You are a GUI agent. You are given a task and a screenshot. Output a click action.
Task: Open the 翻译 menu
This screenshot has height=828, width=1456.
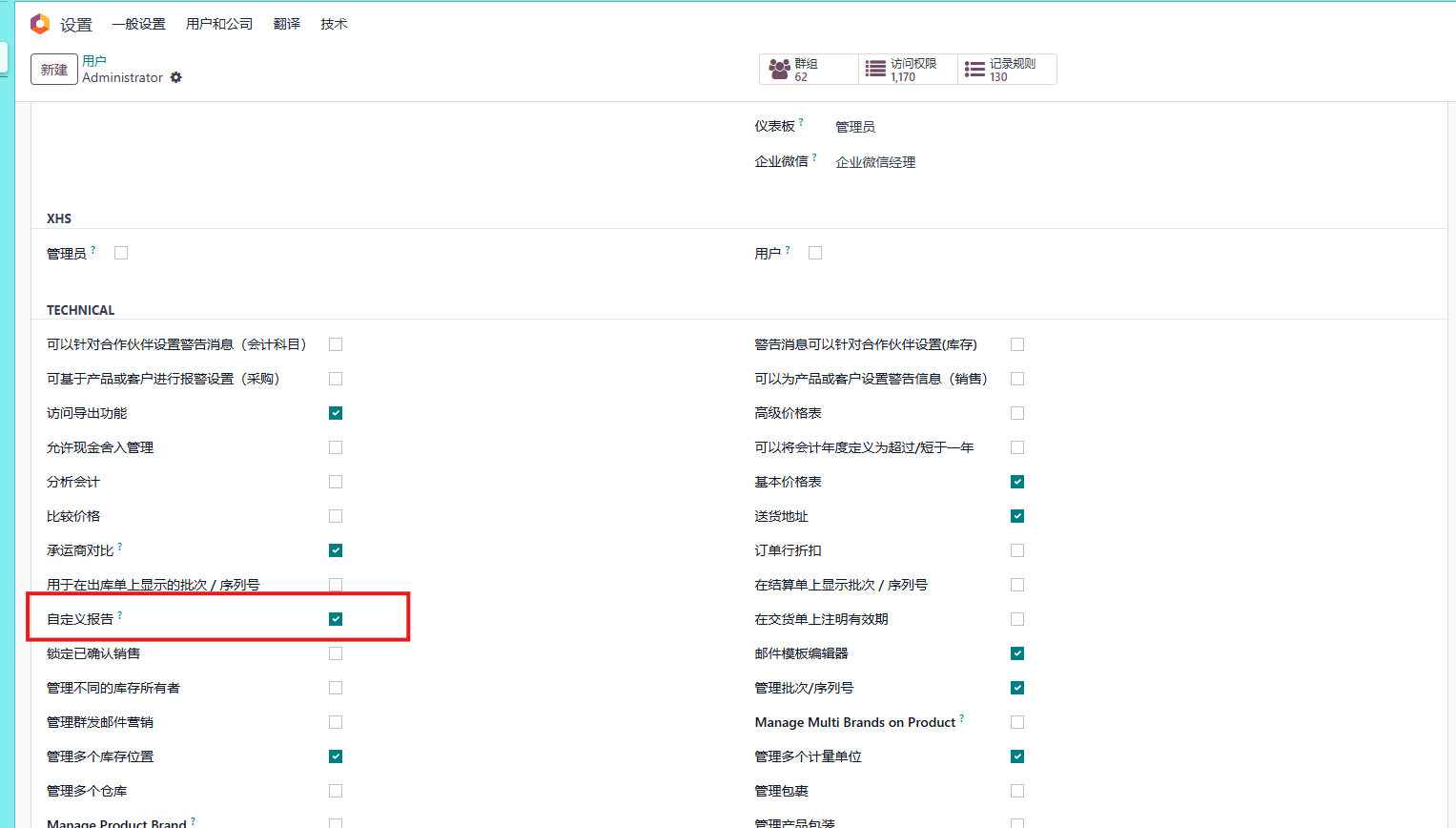[287, 24]
